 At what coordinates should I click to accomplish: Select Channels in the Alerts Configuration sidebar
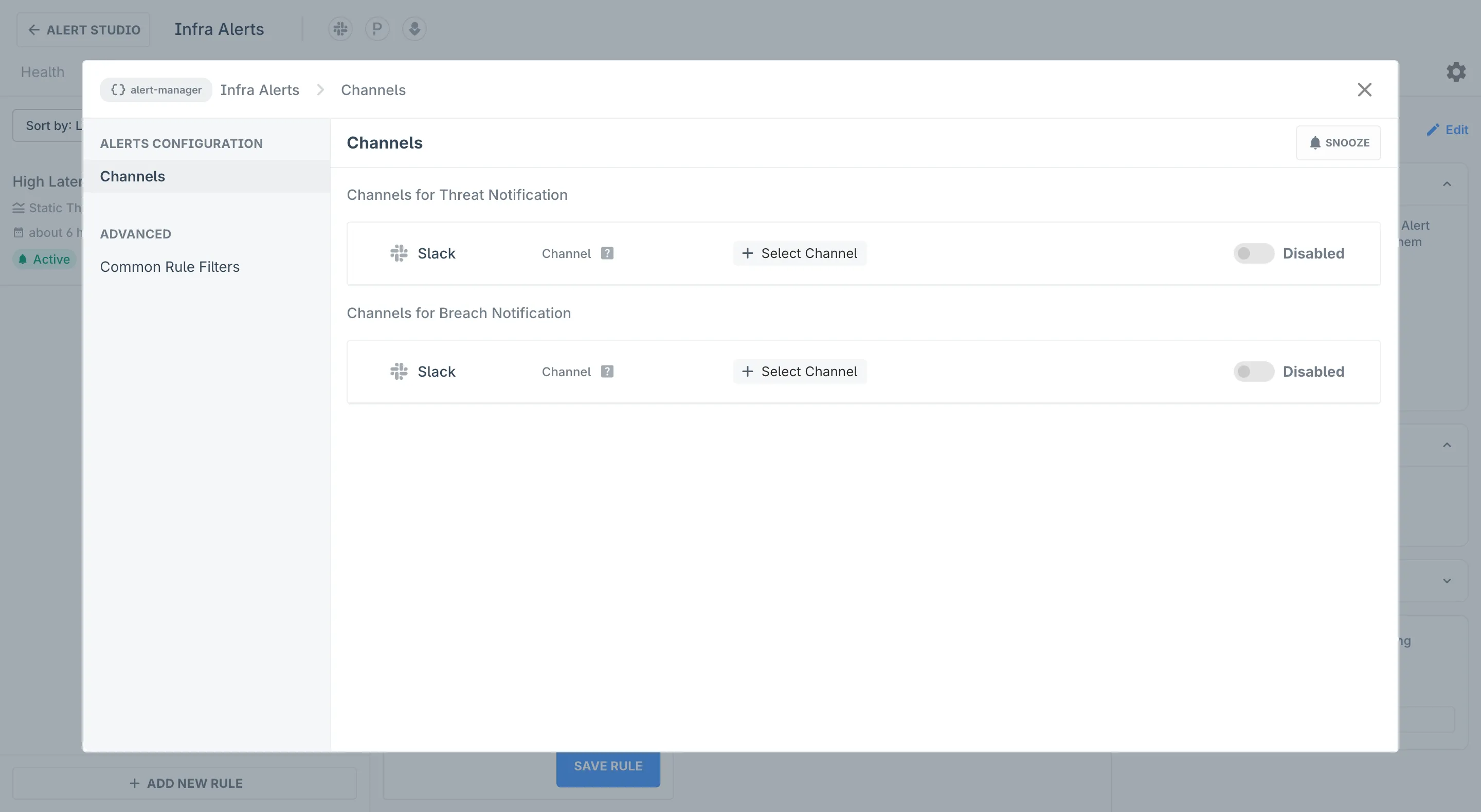pos(132,176)
